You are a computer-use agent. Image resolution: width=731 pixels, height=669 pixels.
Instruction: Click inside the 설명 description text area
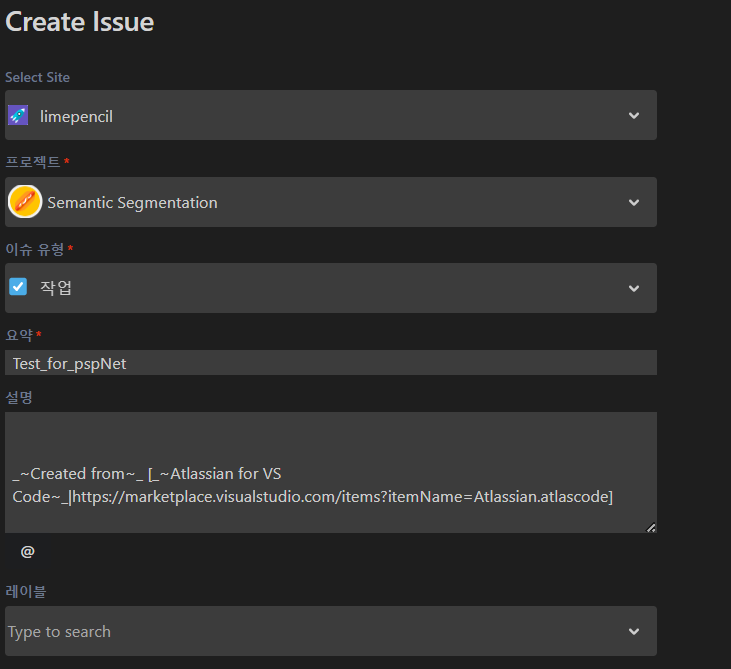(331, 472)
